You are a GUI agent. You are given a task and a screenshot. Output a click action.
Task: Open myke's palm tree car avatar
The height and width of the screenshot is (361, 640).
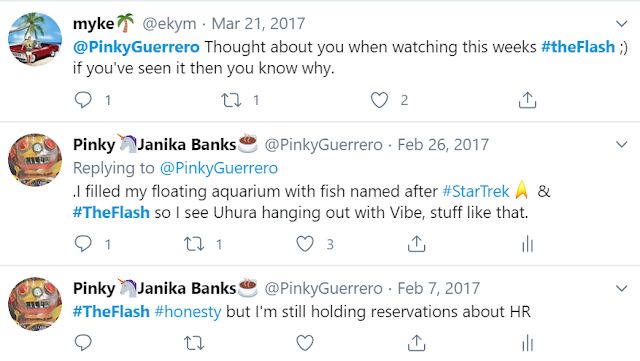point(35,39)
